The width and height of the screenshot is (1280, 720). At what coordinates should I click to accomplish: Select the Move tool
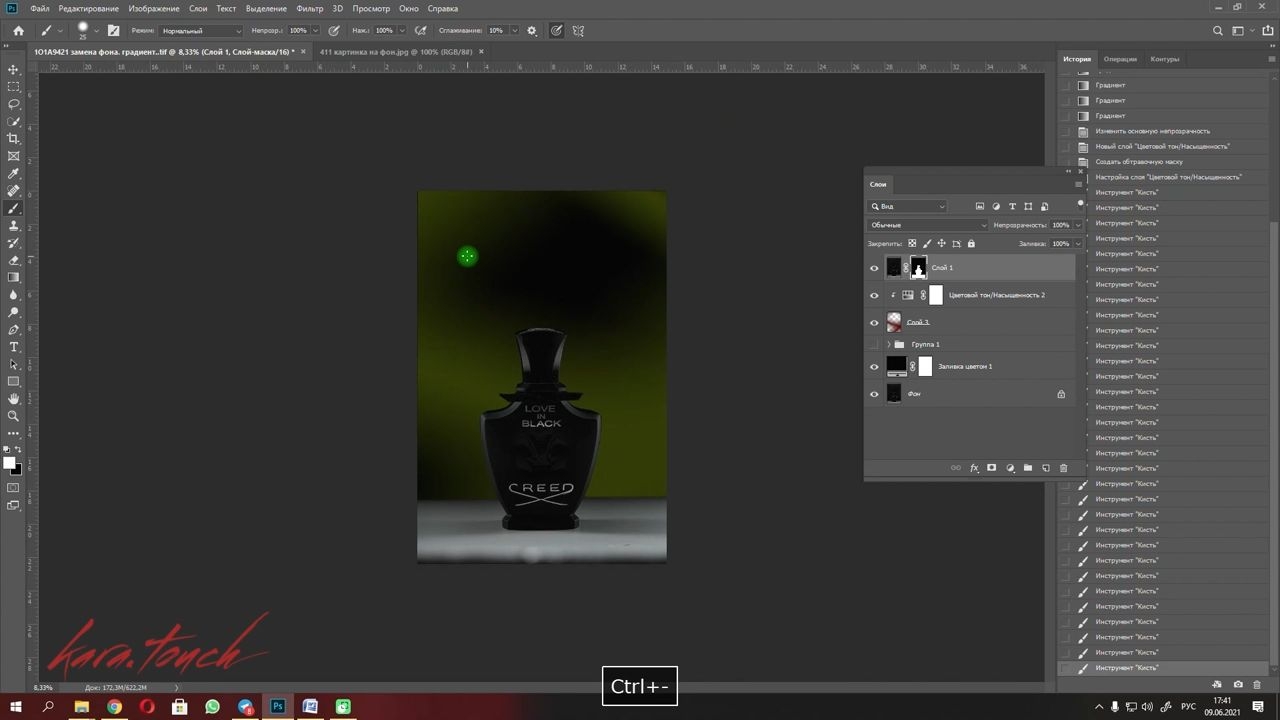tap(14, 69)
